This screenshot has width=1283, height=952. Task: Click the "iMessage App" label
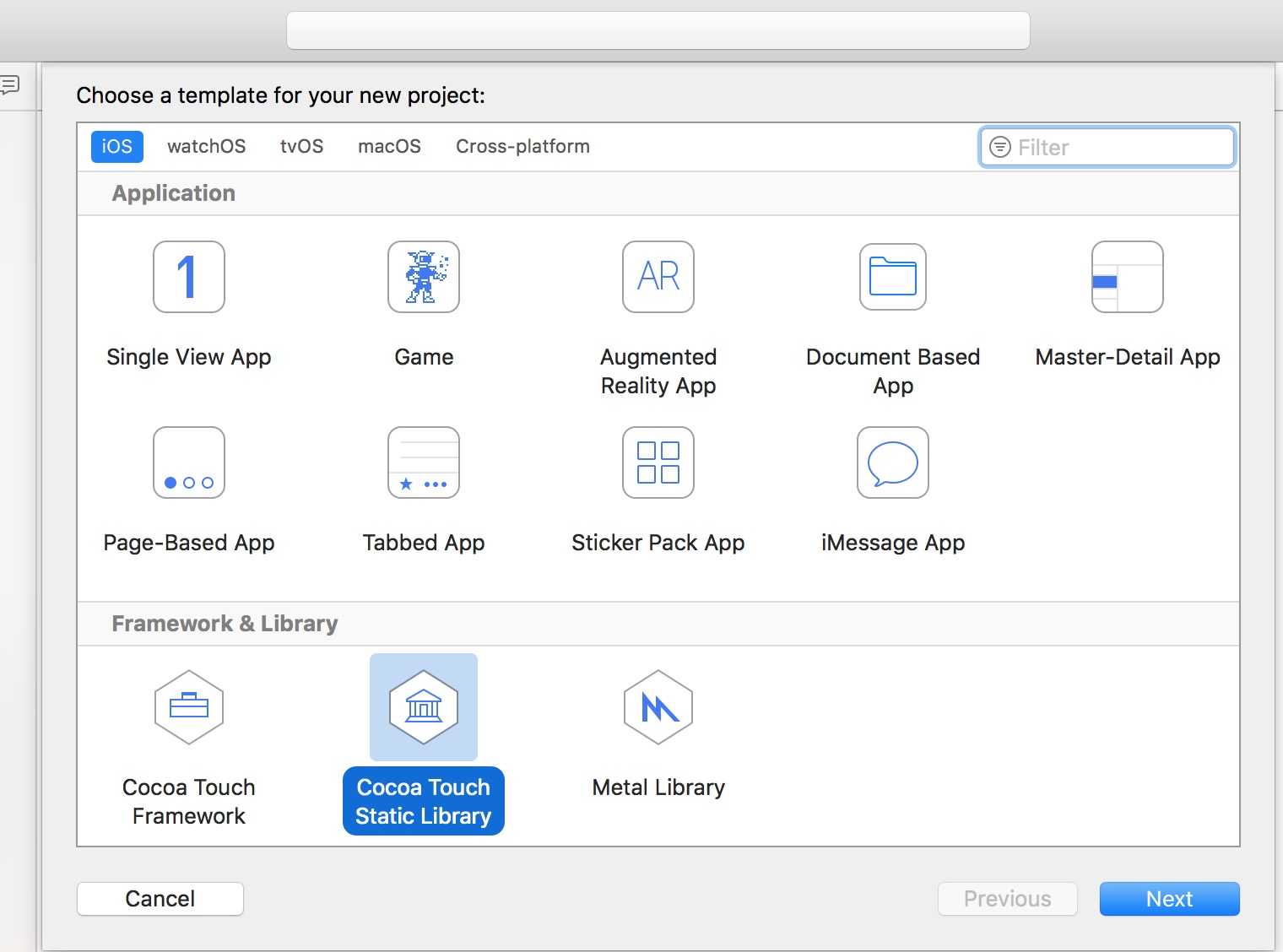click(x=893, y=543)
